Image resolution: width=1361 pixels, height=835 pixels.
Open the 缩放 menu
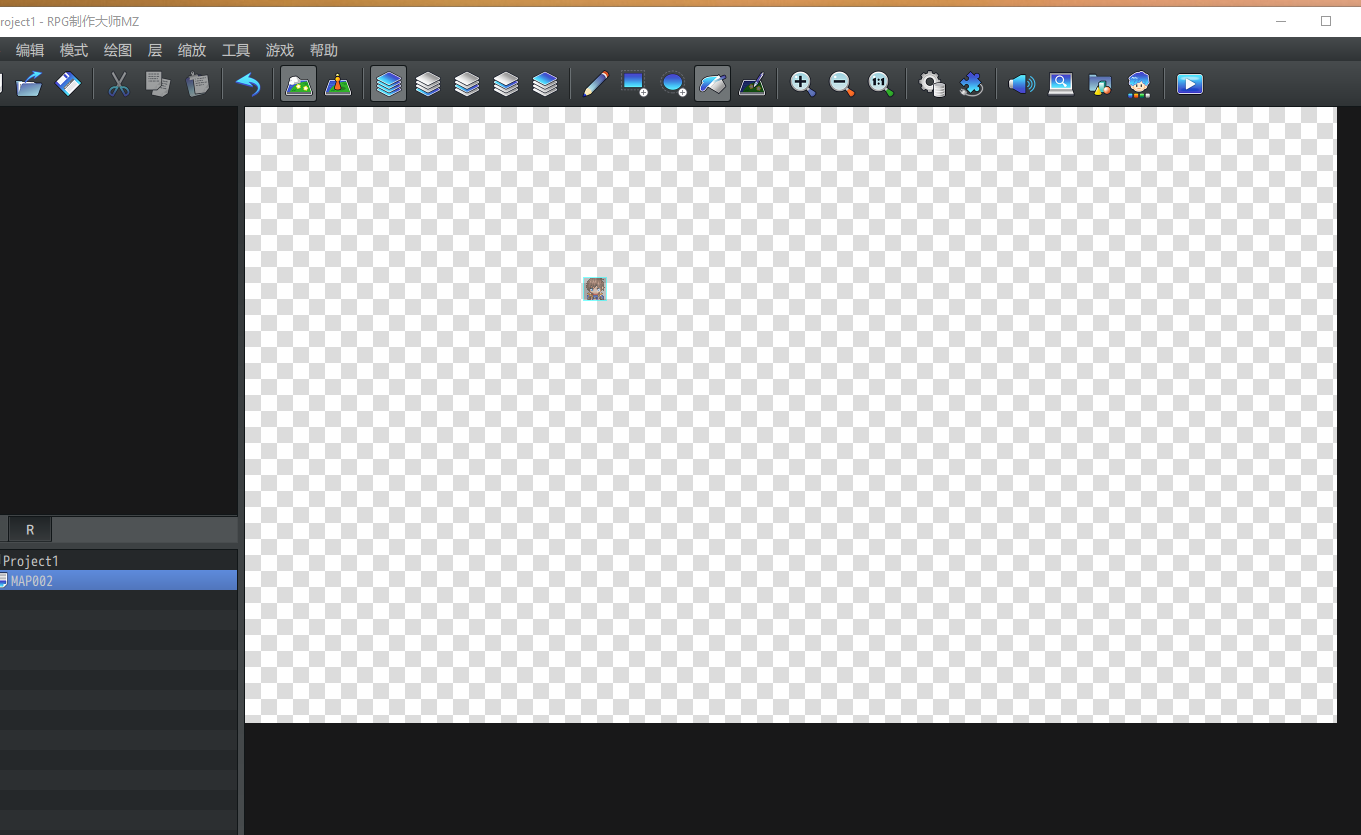coord(192,50)
